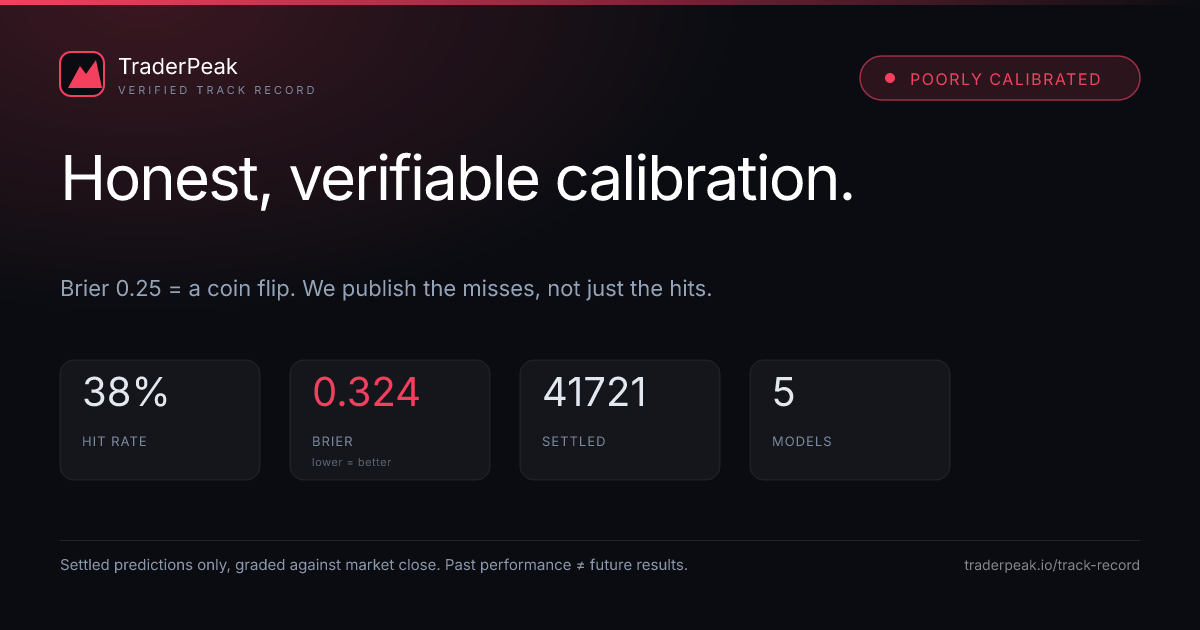Image resolution: width=1200 pixels, height=630 pixels.
Task: Select the Brier score card
Action: 390,420
